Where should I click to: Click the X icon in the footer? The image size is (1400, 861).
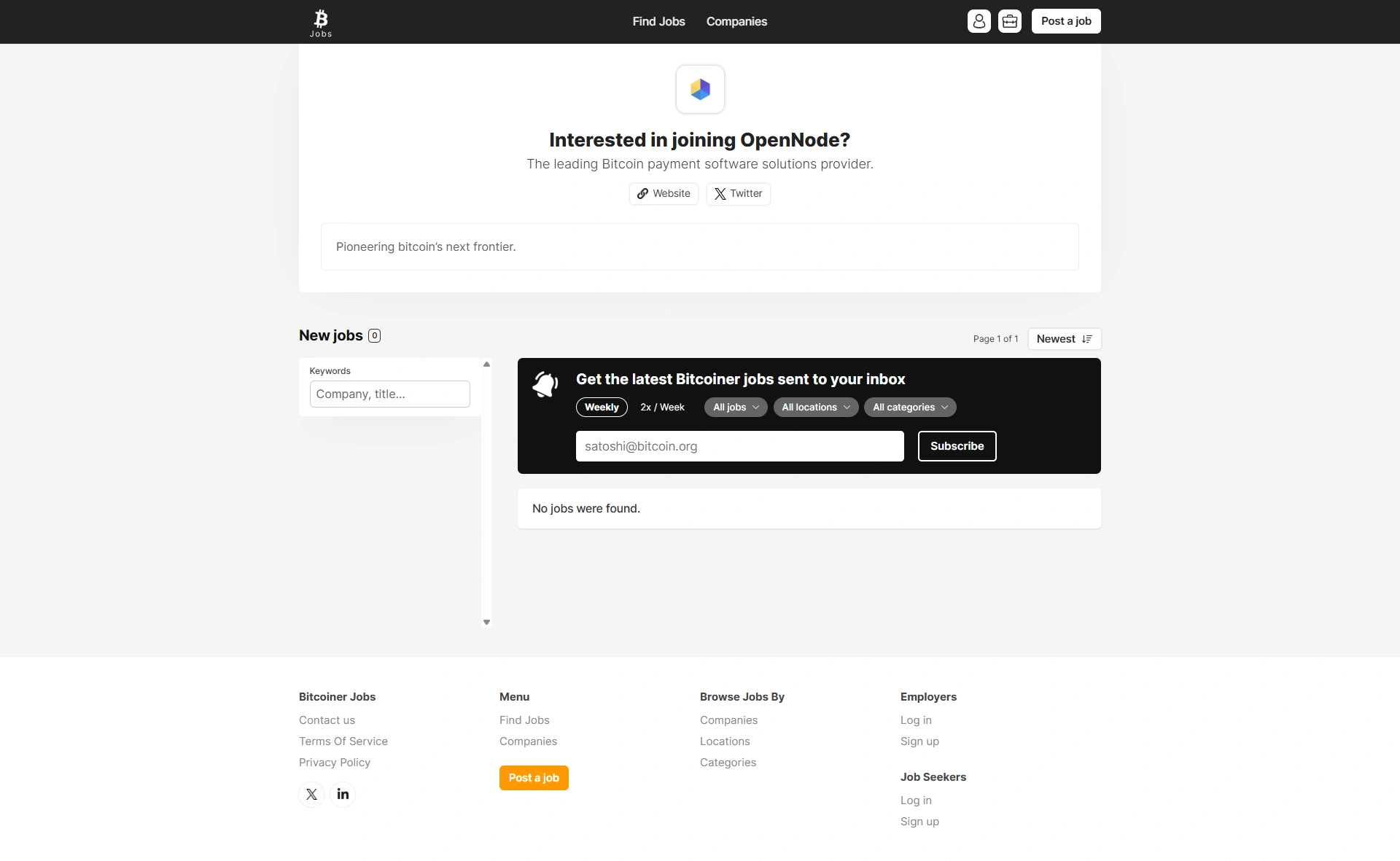[x=311, y=794]
